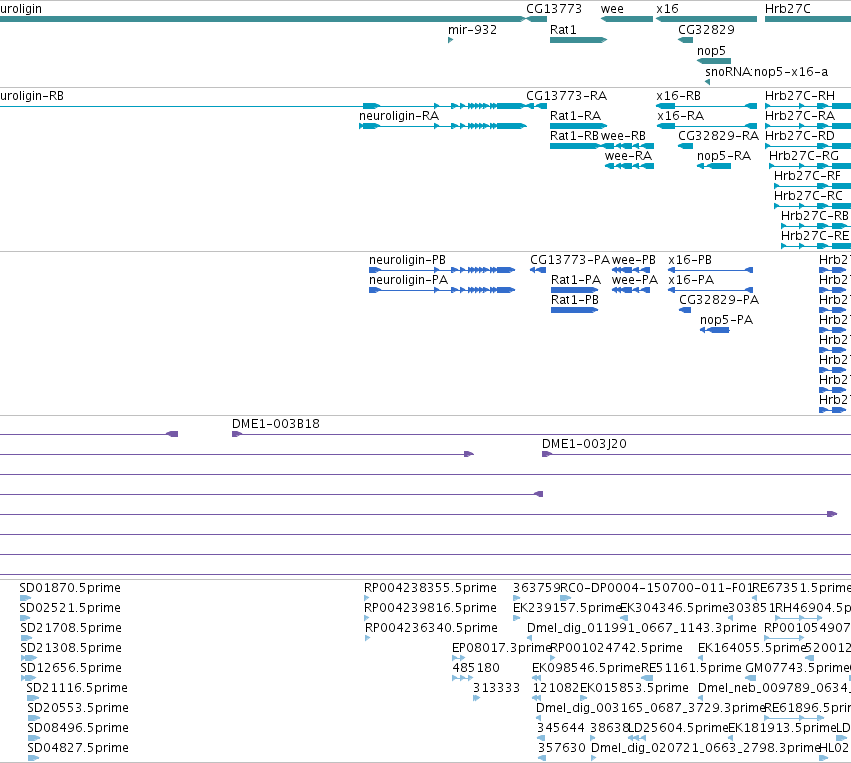Viewport: 851px width, 763px height.
Task: Select the x16-RA transcript
Action: pos(707,126)
